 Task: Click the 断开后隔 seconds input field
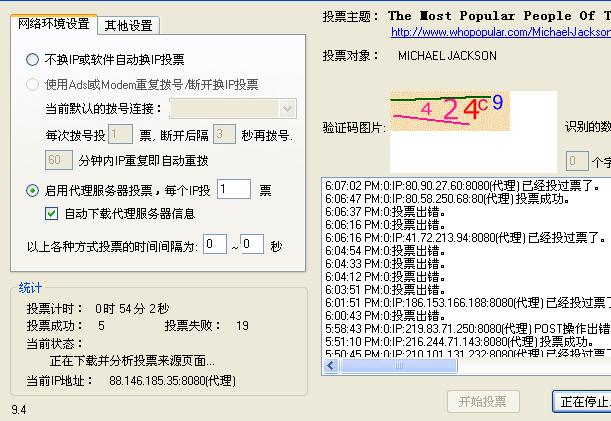224,134
